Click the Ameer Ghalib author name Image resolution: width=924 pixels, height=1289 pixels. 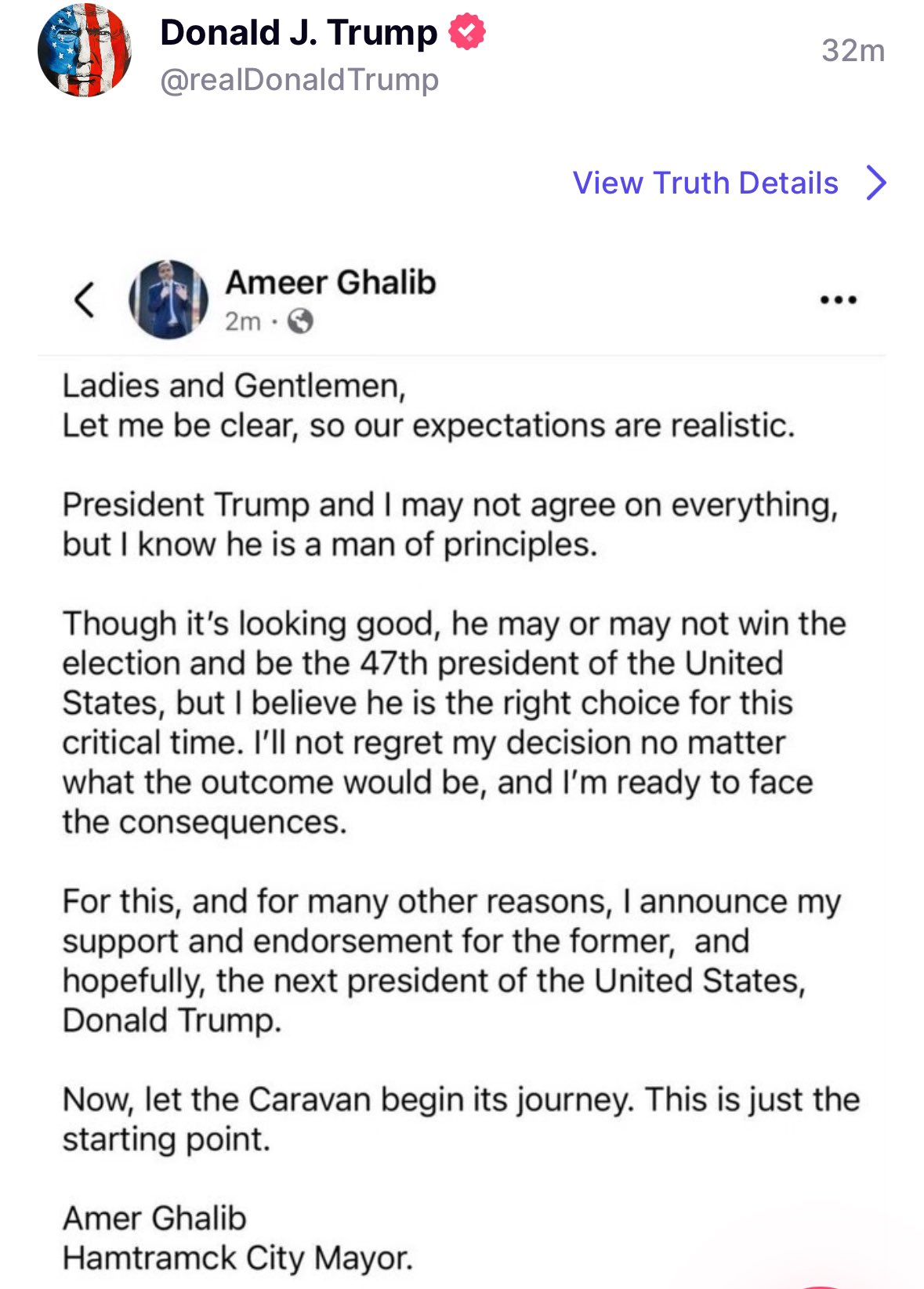pos(331,282)
